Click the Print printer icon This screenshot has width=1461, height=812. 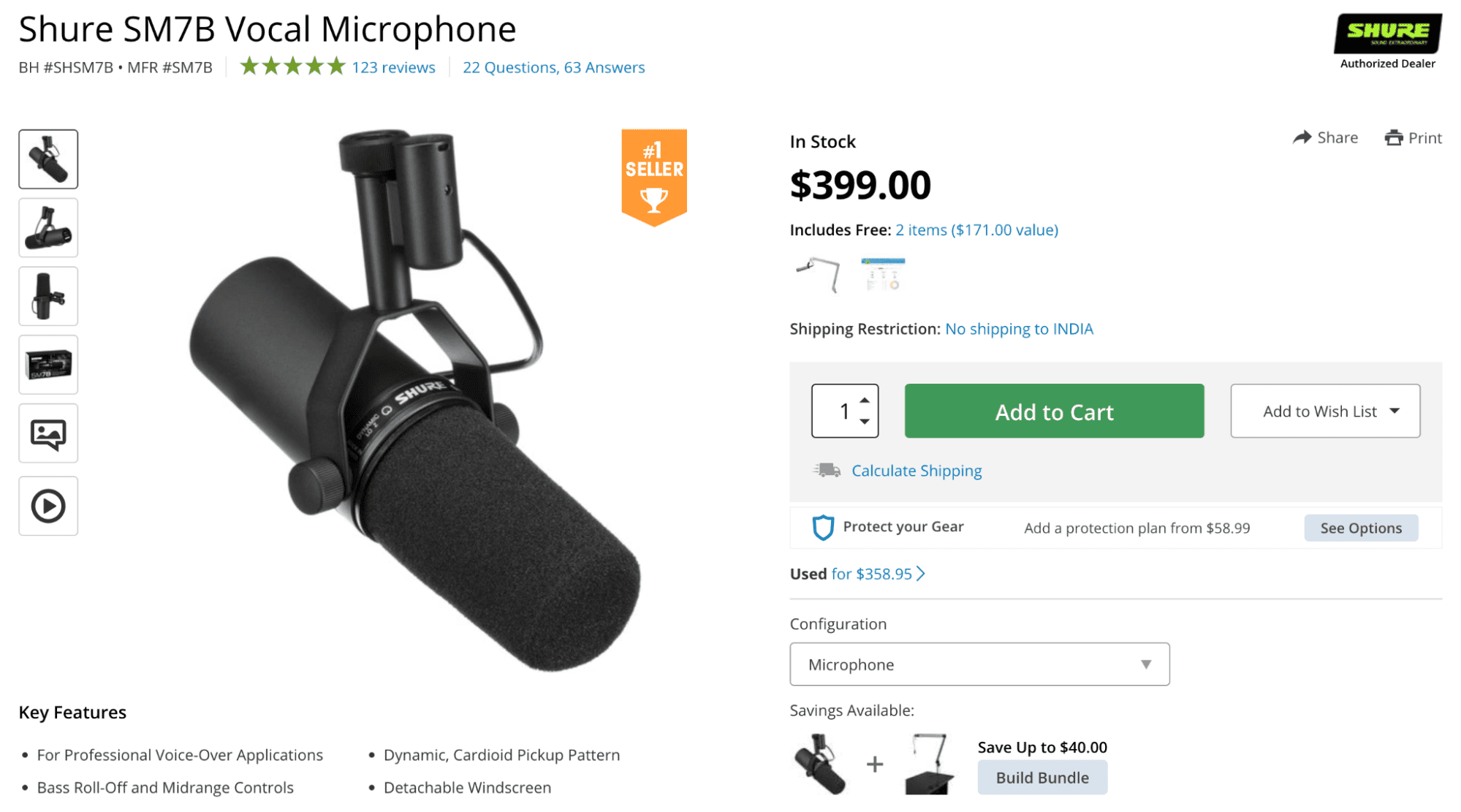[x=1394, y=137]
